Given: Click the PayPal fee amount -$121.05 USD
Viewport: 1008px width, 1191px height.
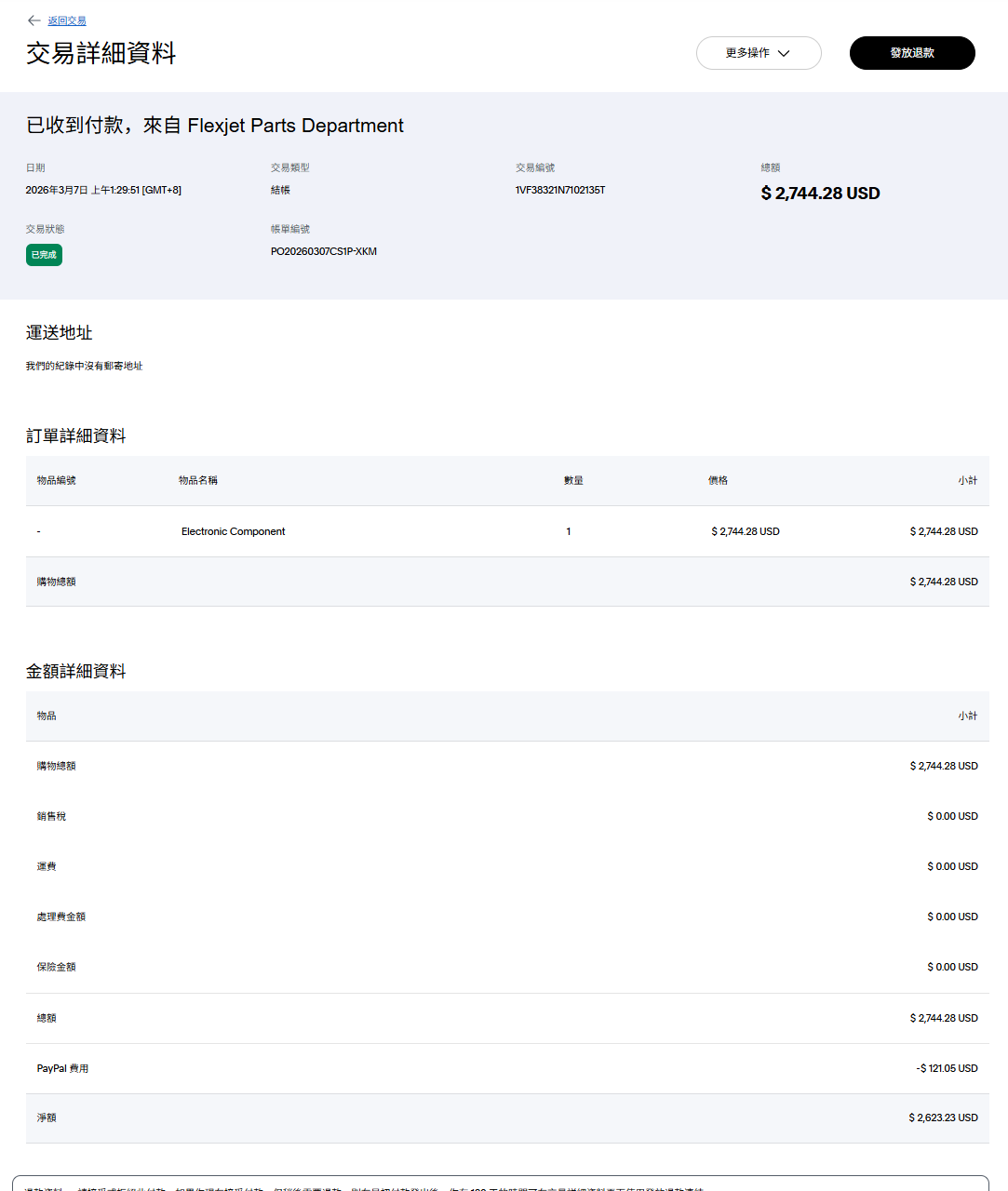Looking at the screenshot, I should pyautogui.click(x=947, y=1068).
